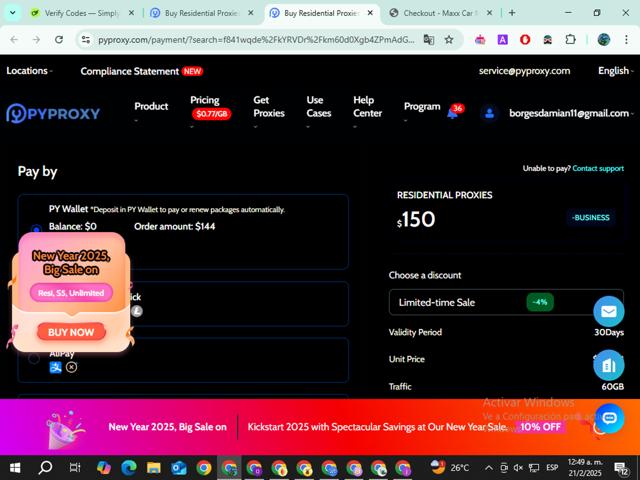640x480 pixels.
Task: Click the floating business building icon
Action: [x=609, y=365]
